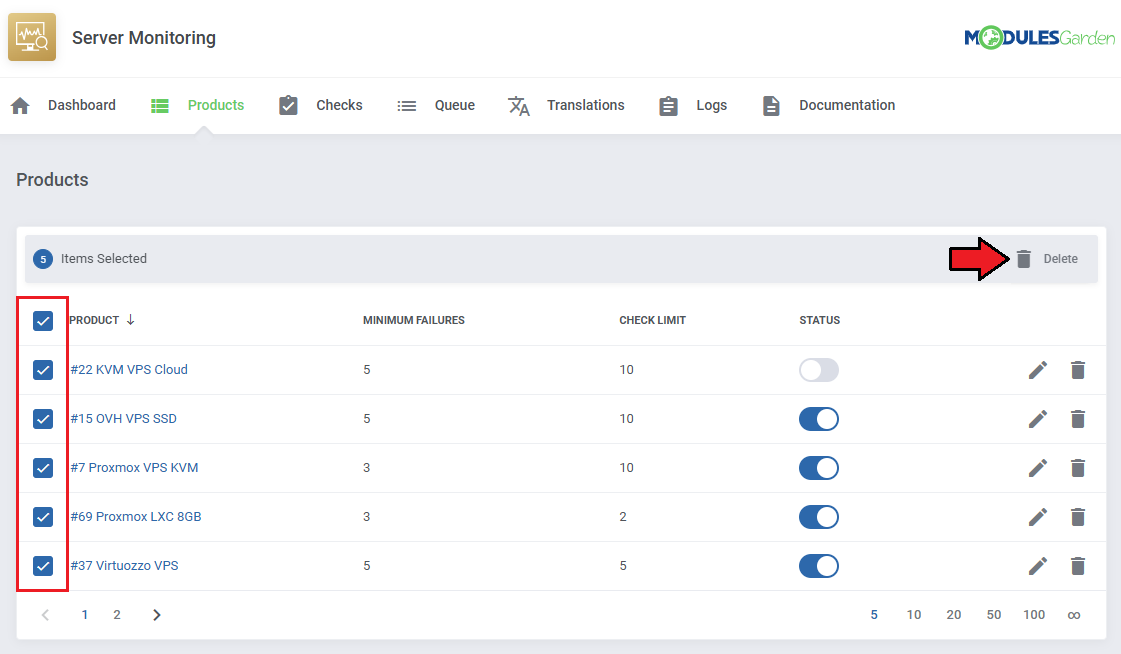Edit the #22 KVM VPS Cloud product
The width and height of the screenshot is (1121, 654).
point(1038,370)
